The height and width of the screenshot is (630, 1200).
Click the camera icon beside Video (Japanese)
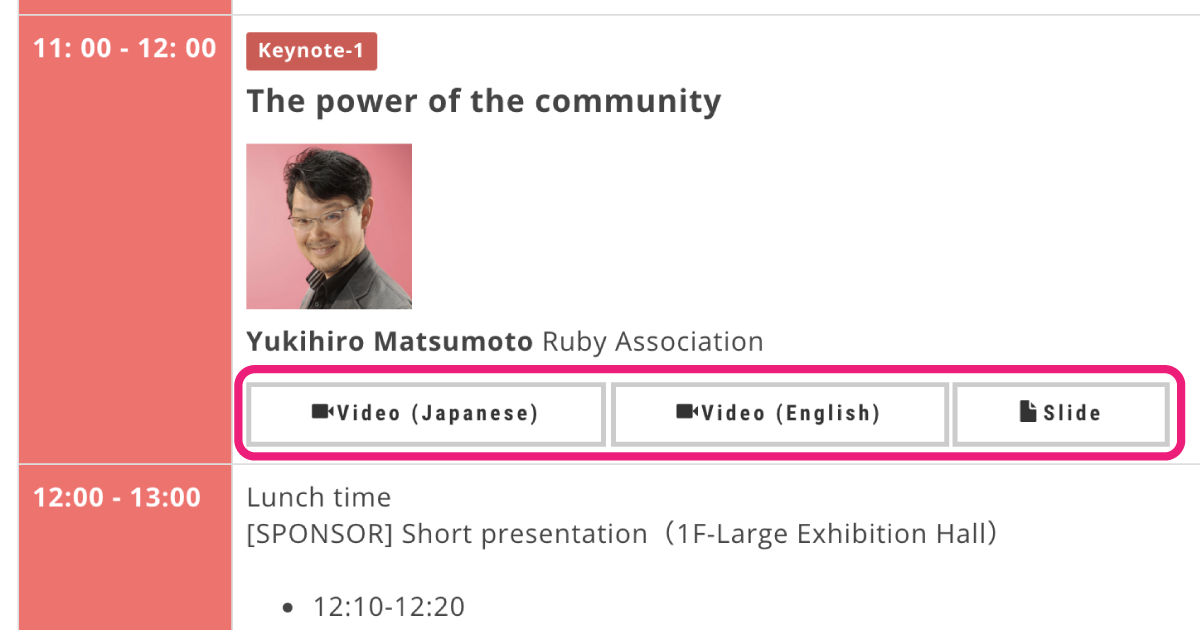323,413
